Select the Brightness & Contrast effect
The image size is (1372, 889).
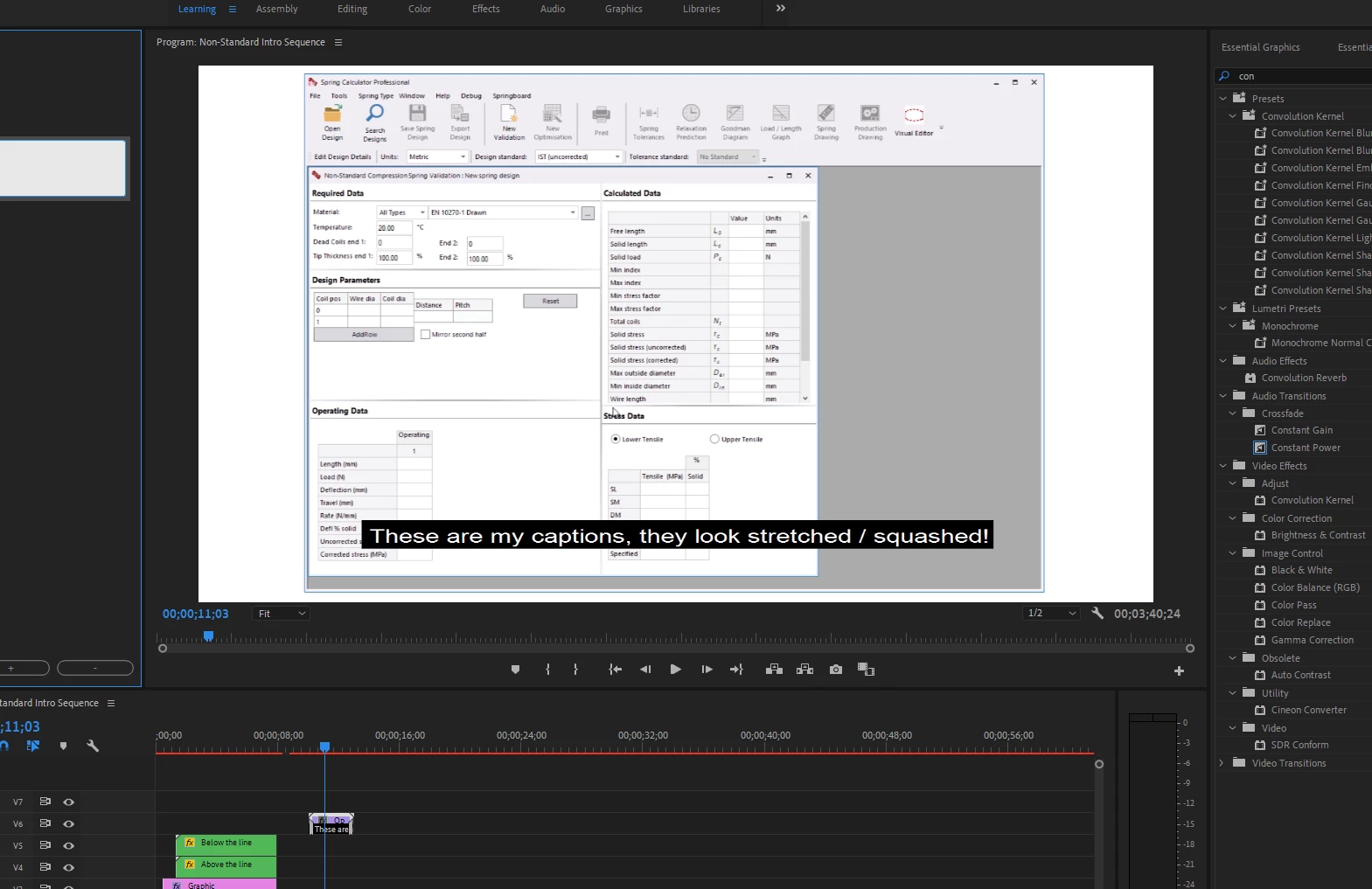point(1318,535)
